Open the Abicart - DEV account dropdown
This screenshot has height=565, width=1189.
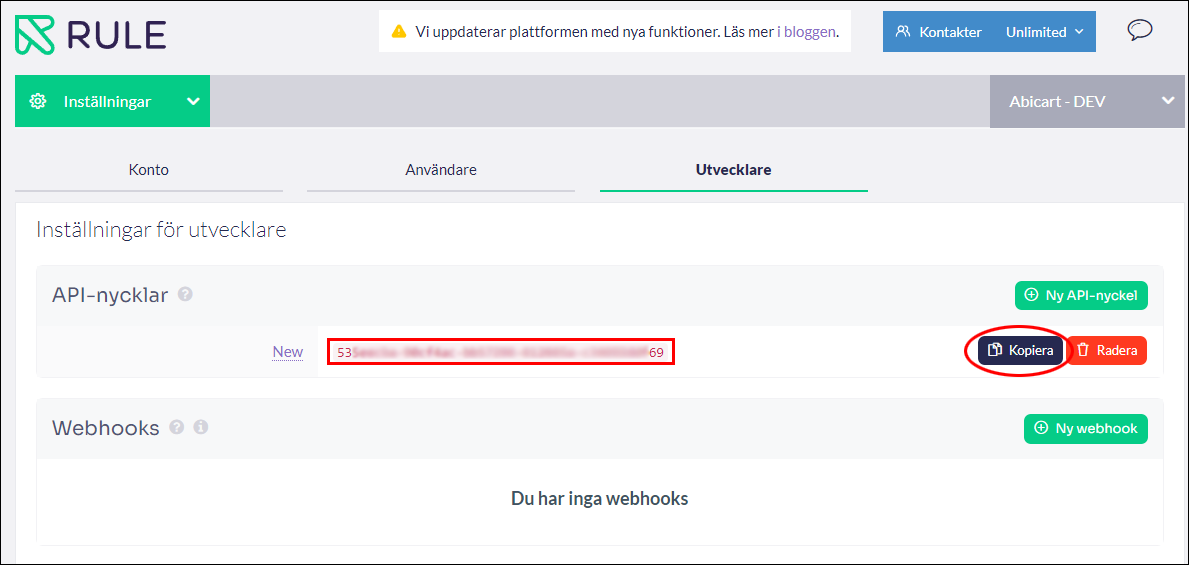pos(1167,101)
